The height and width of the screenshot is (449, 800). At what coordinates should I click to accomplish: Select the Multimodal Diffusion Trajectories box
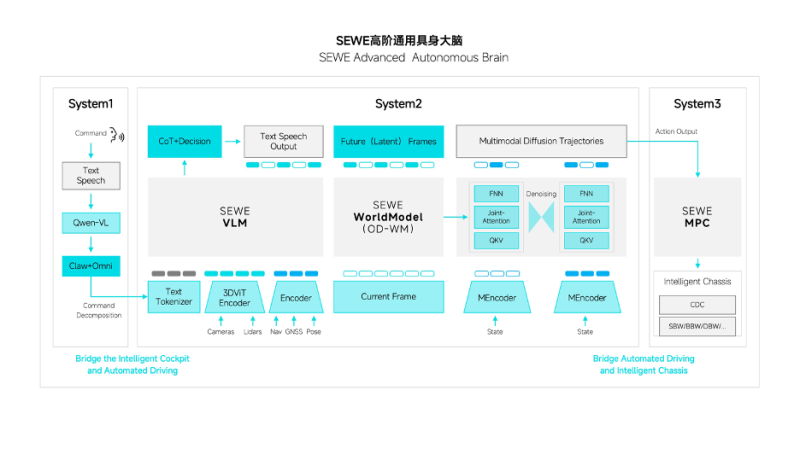pos(541,141)
